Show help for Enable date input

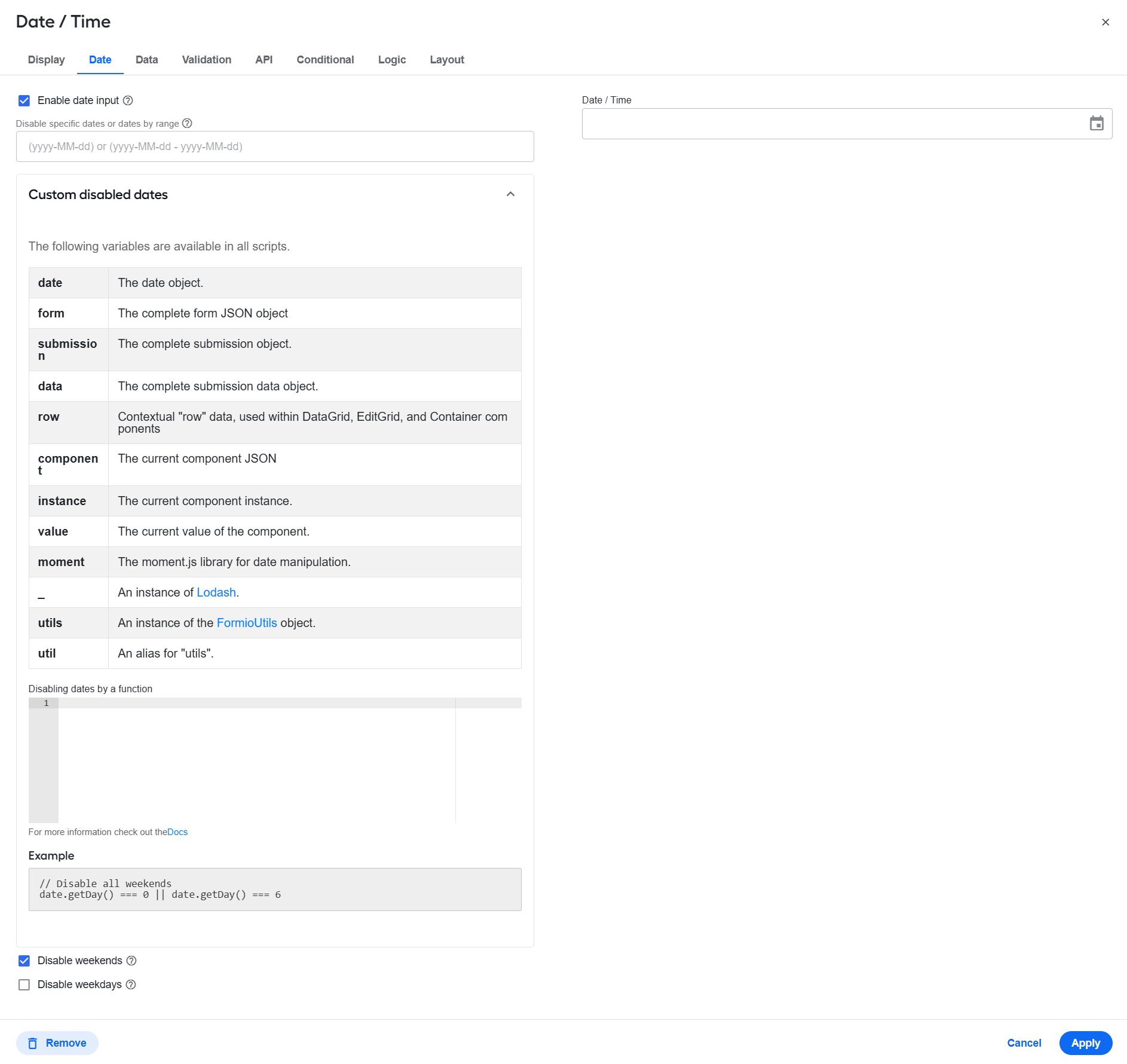tap(128, 100)
